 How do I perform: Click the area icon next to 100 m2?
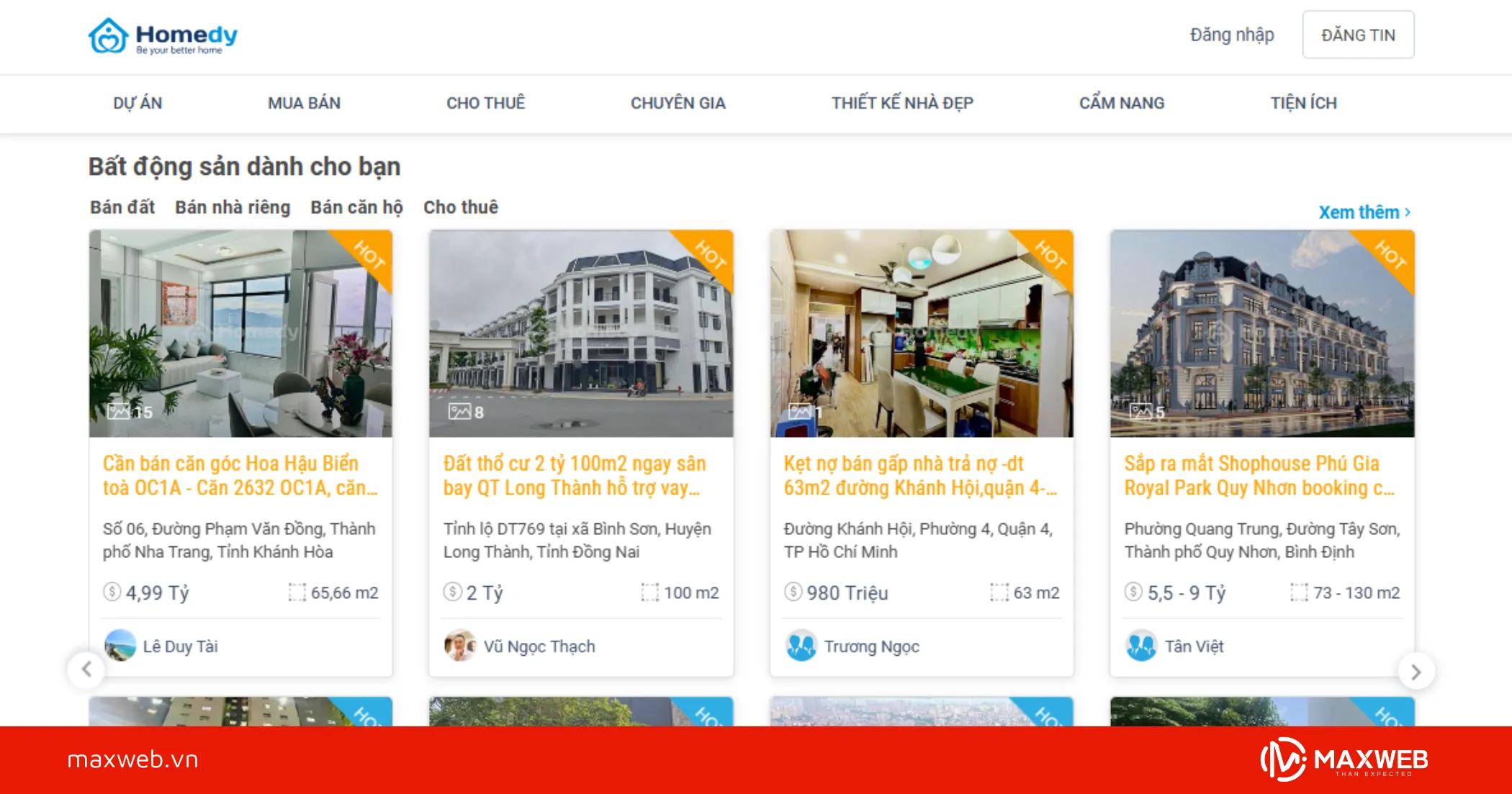coord(649,592)
